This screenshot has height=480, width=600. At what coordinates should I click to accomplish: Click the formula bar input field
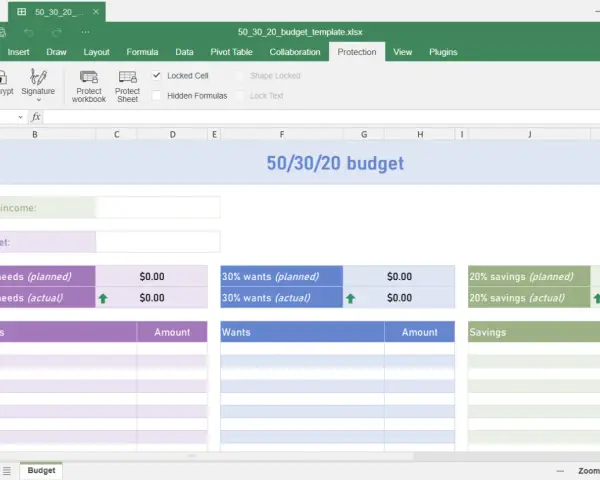point(321,117)
